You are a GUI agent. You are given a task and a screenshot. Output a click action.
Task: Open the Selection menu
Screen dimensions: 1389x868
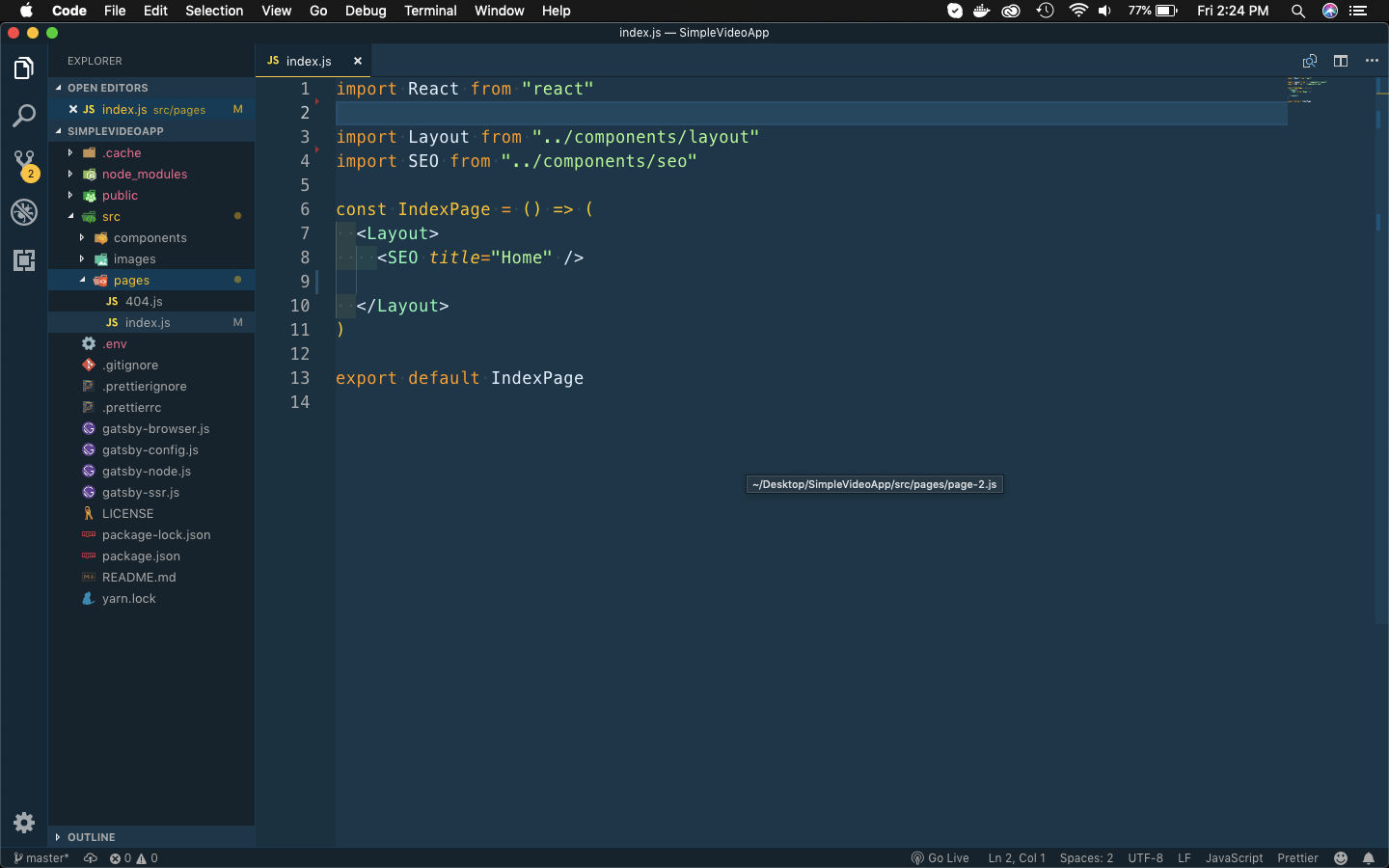(214, 11)
